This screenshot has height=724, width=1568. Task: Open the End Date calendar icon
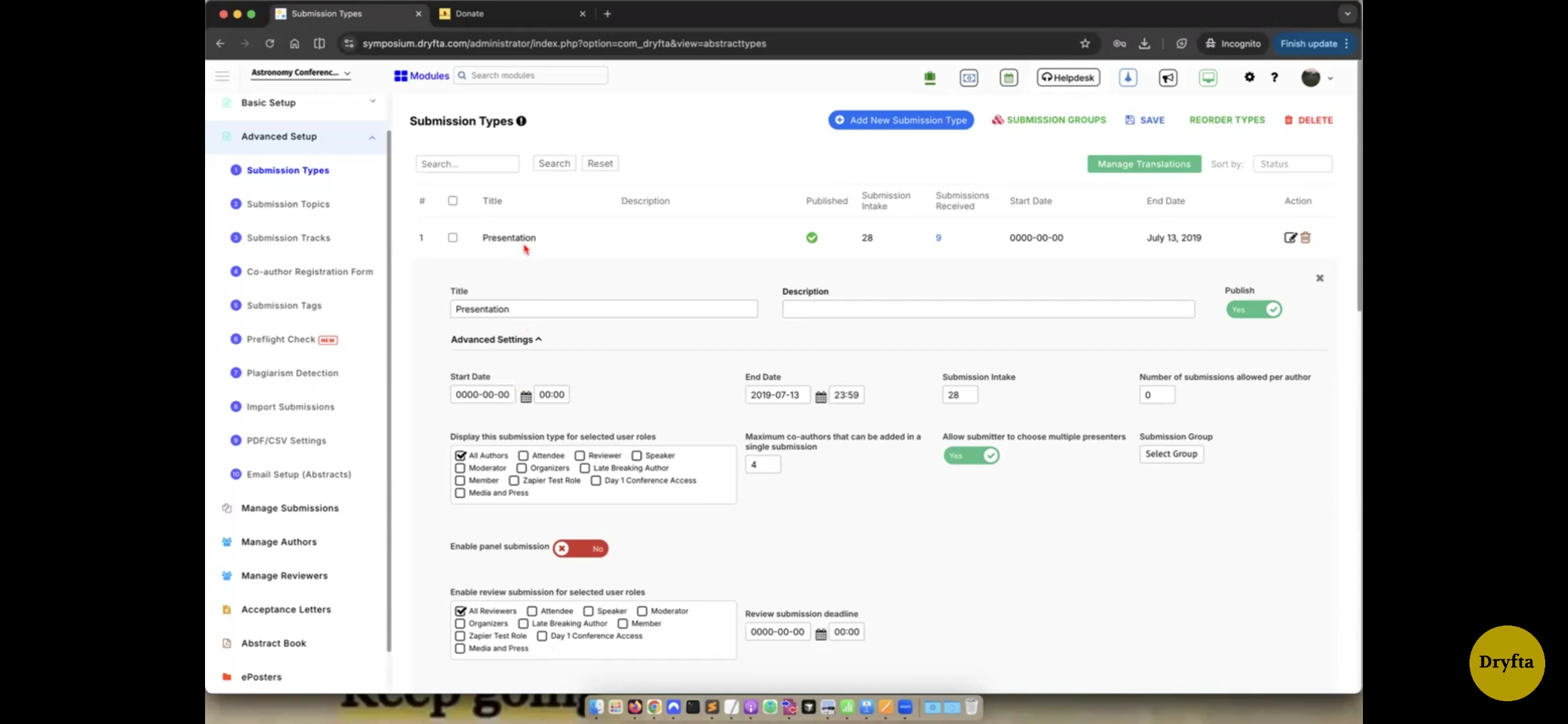[821, 396]
